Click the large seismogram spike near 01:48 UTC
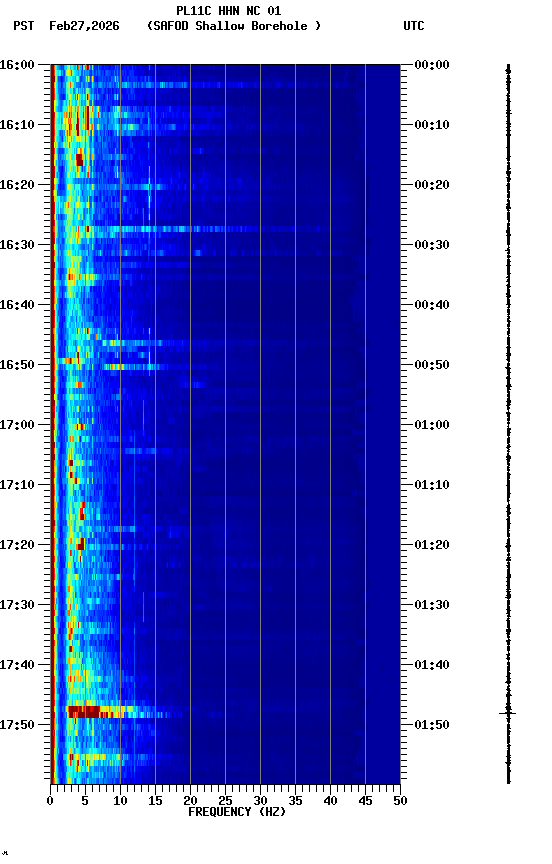 507,714
